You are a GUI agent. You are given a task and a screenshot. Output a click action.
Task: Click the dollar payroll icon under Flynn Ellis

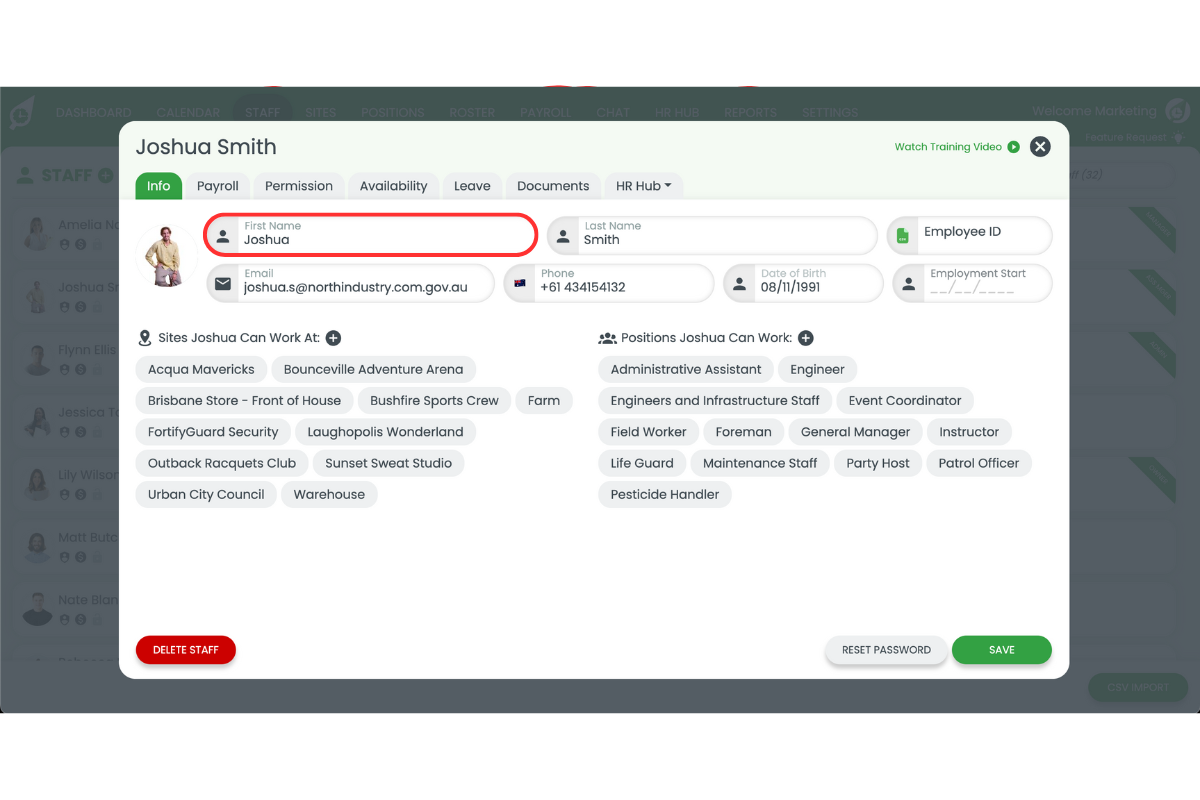pyautogui.click(x=81, y=369)
